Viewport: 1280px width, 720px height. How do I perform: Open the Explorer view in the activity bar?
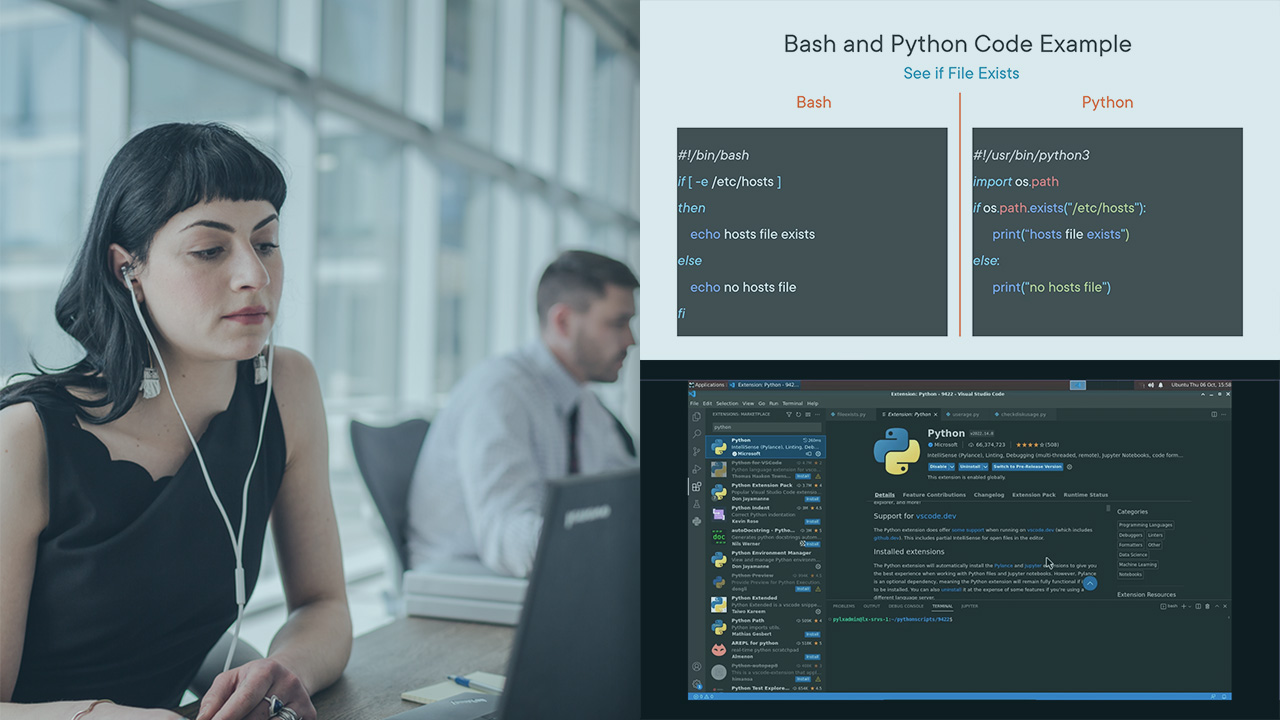(x=697, y=417)
